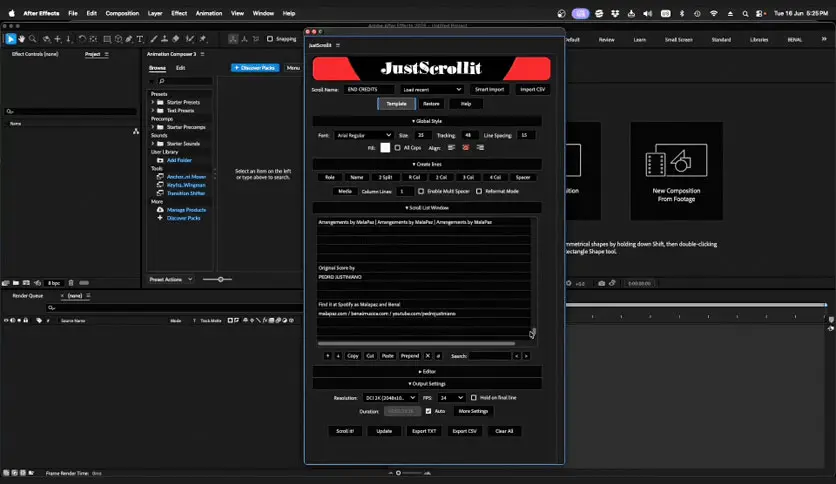This screenshot has height=484, width=836.
Task: Open the FPS 24 dropdown
Action: (451, 398)
